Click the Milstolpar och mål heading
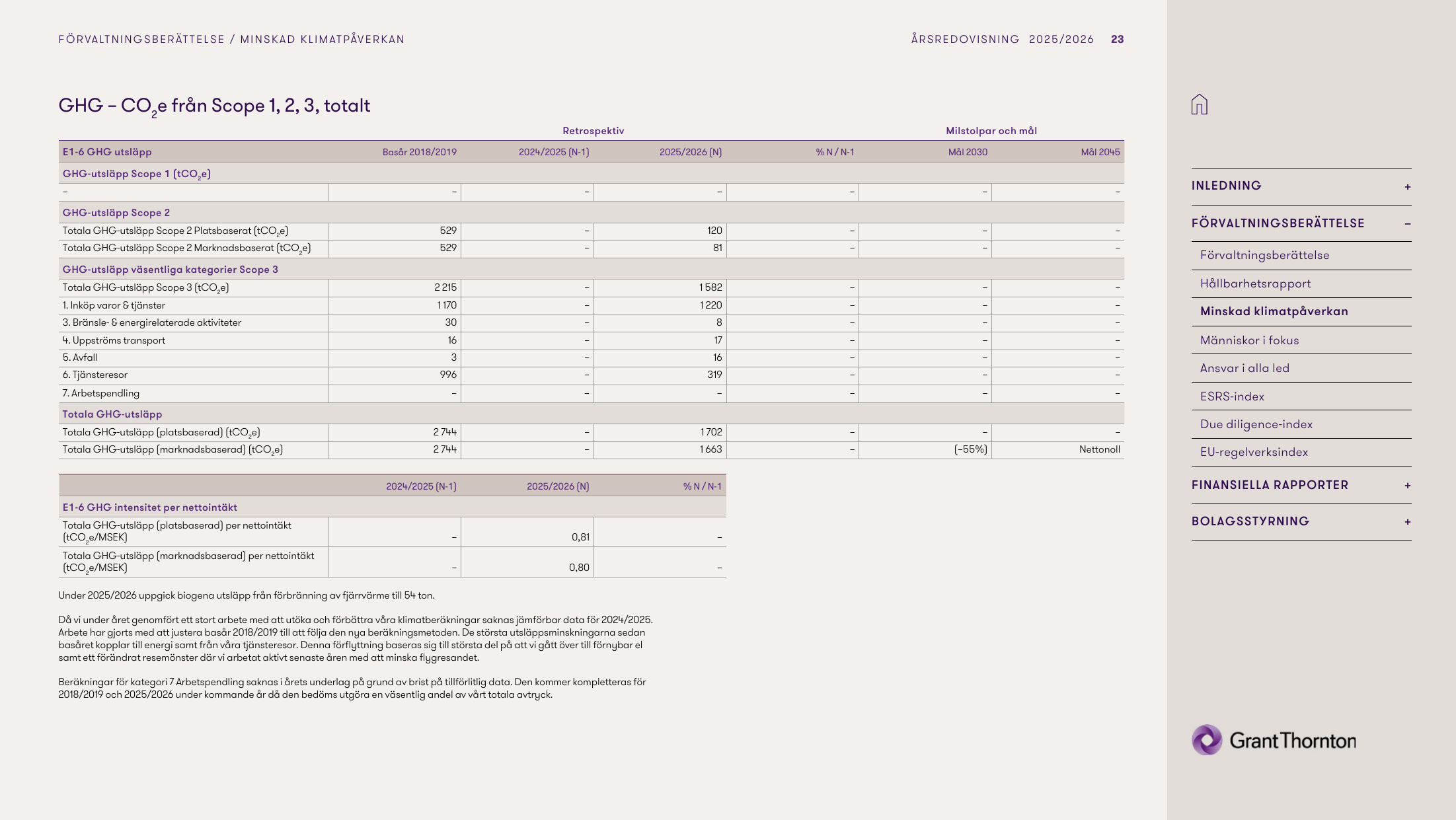Screen dimensions: 1456x820 pos(991,131)
